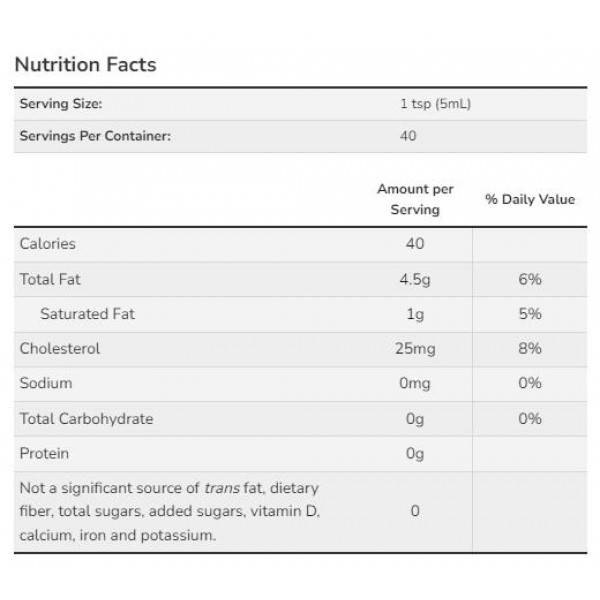Select the Total Fat row label

coord(49,279)
